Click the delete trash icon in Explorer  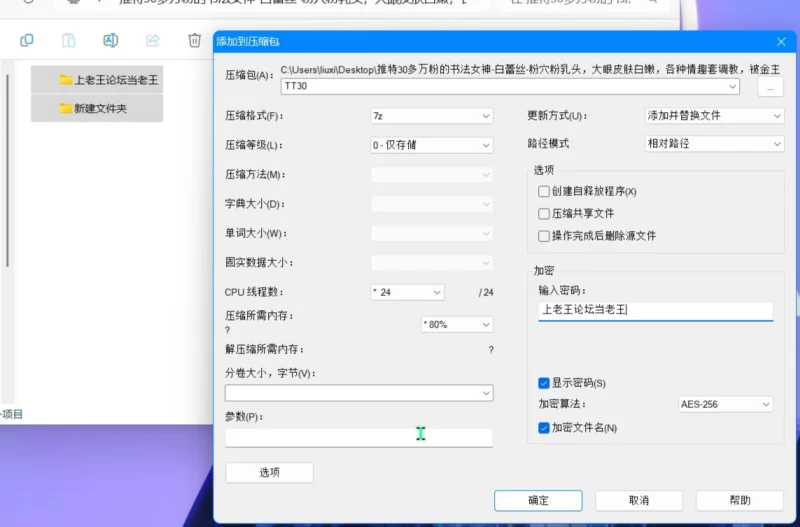tap(194, 40)
